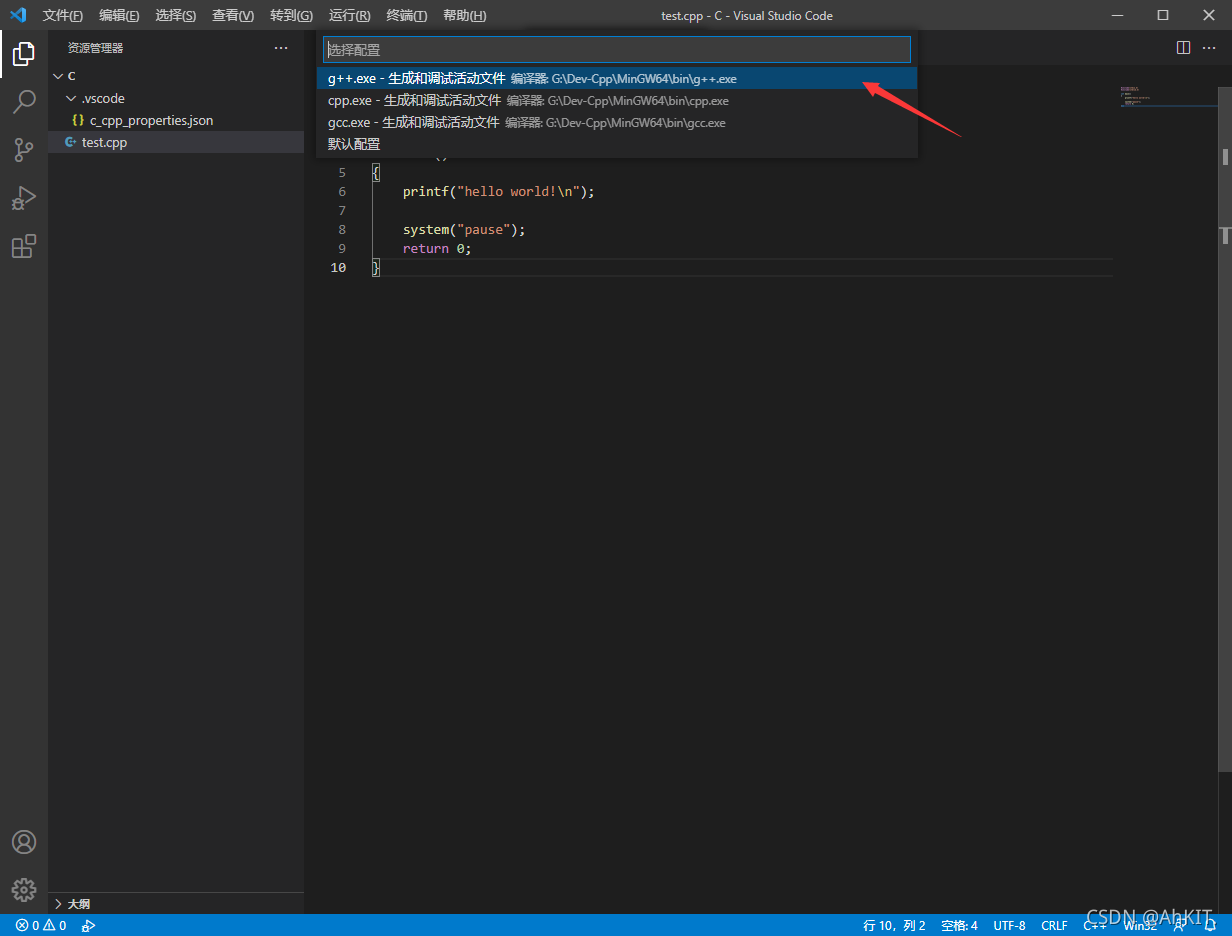This screenshot has width=1232, height=936.
Task: Focus the 选择配置 input box
Action: (x=617, y=49)
